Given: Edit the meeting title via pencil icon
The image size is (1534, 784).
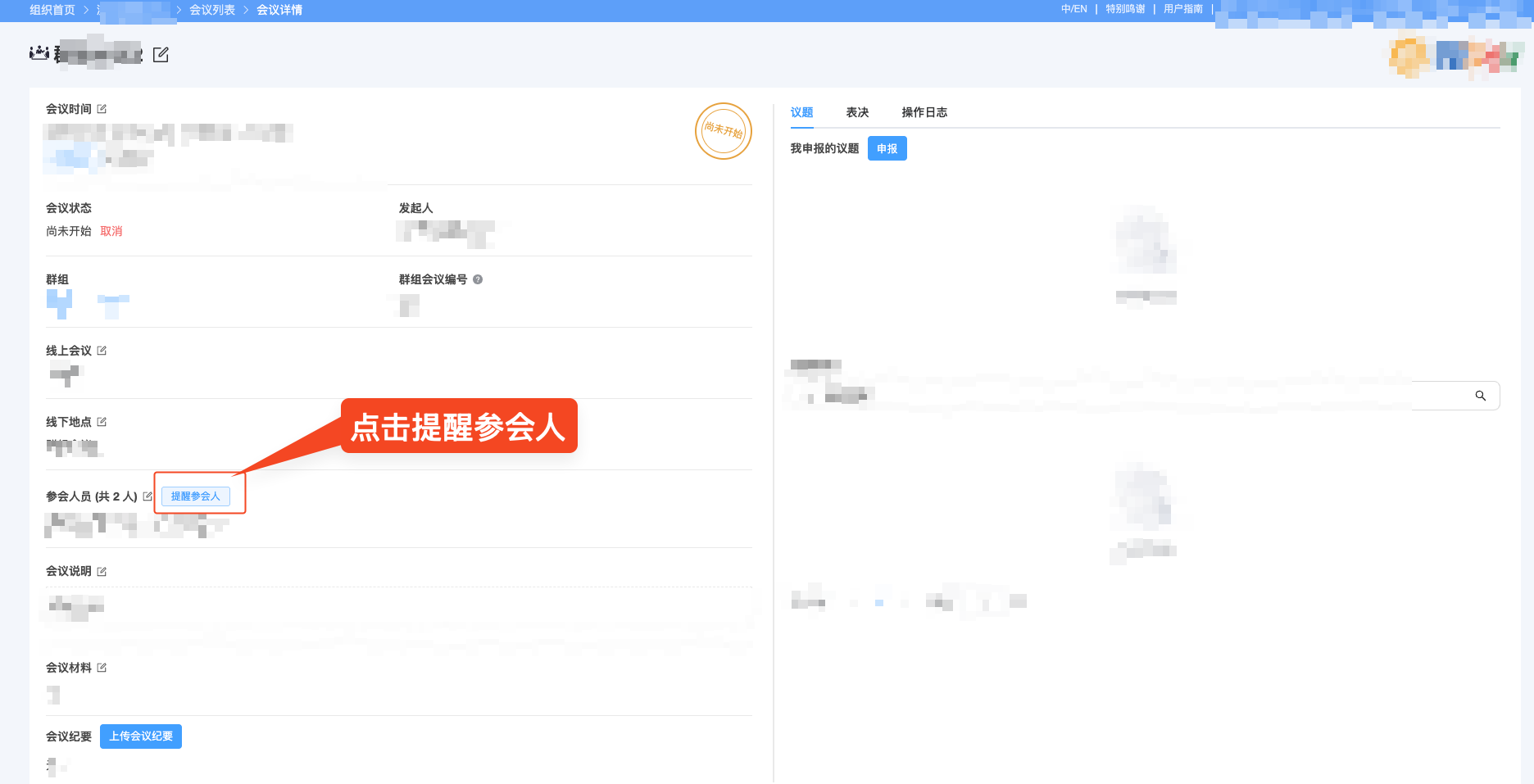Looking at the screenshot, I should (x=161, y=54).
